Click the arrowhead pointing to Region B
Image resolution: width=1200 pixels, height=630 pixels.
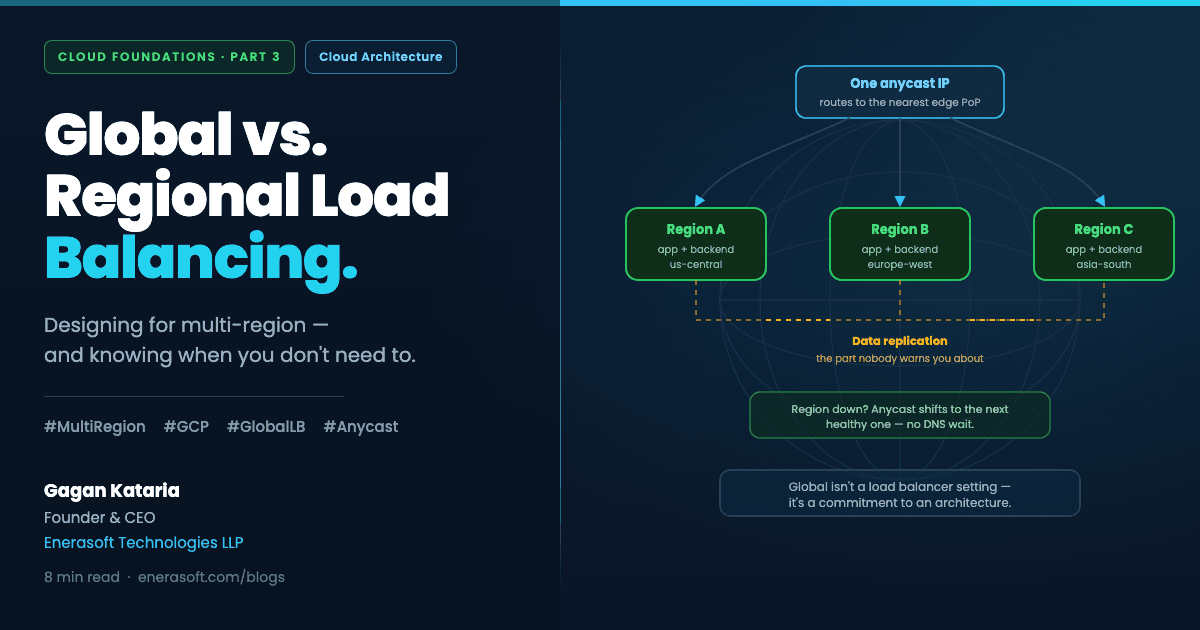click(x=900, y=201)
